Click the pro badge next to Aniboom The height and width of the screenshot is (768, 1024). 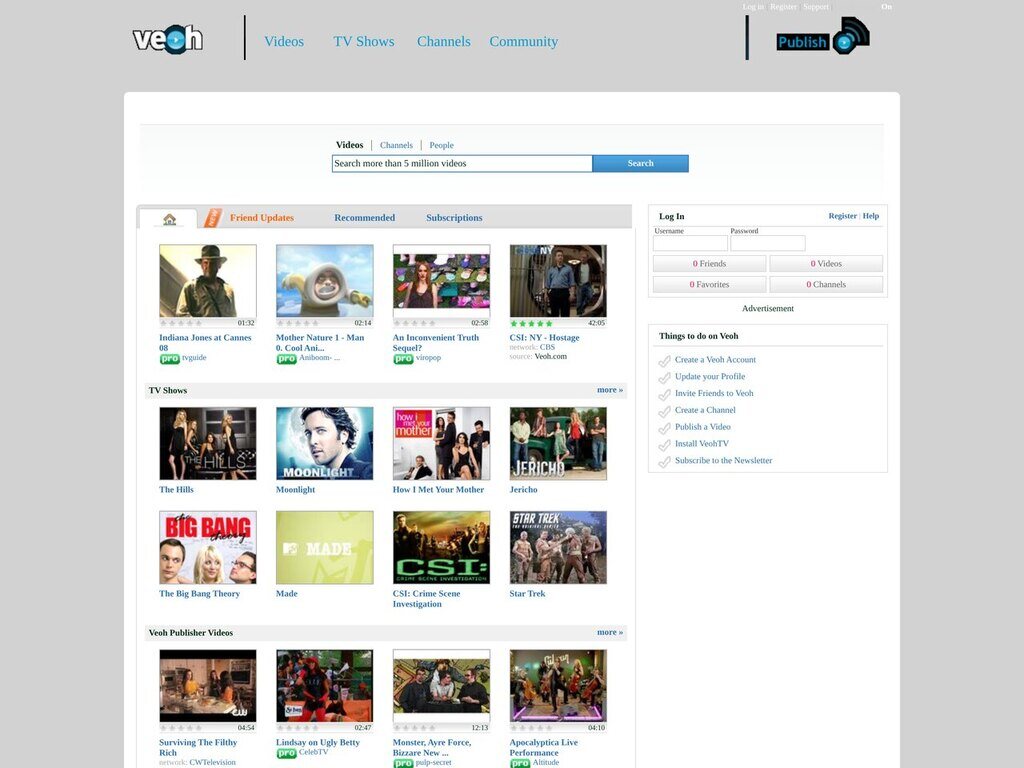click(x=286, y=359)
